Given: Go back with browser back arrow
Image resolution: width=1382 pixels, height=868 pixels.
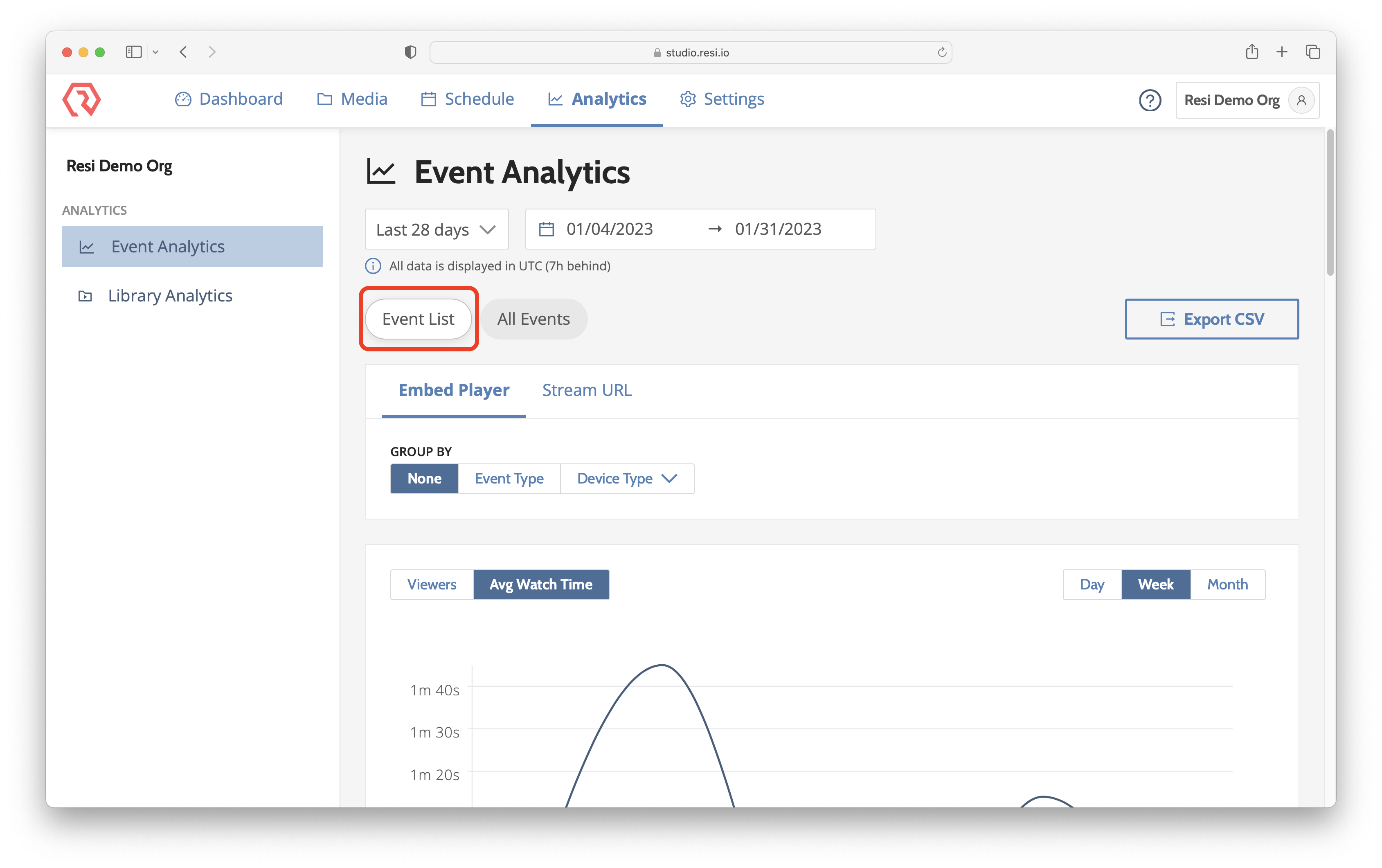Looking at the screenshot, I should click(183, 52).
